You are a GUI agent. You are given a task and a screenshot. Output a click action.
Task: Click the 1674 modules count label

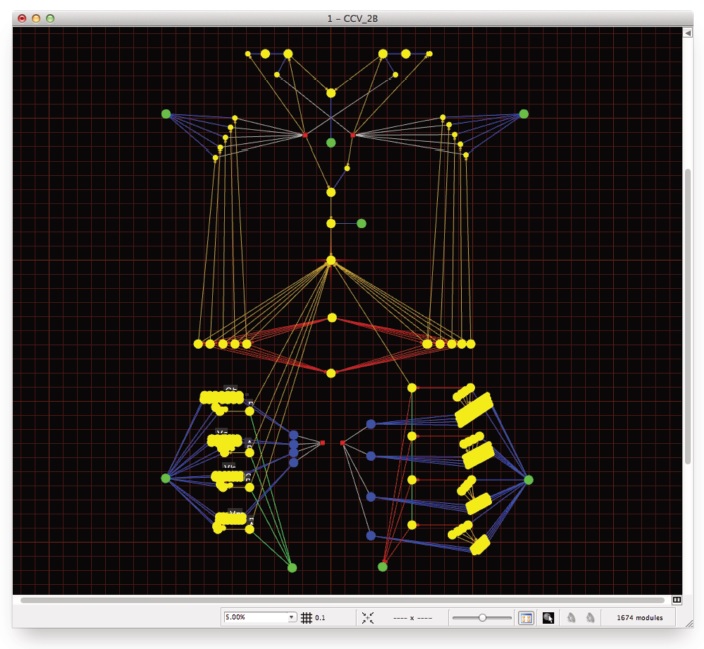click(640, 618)
